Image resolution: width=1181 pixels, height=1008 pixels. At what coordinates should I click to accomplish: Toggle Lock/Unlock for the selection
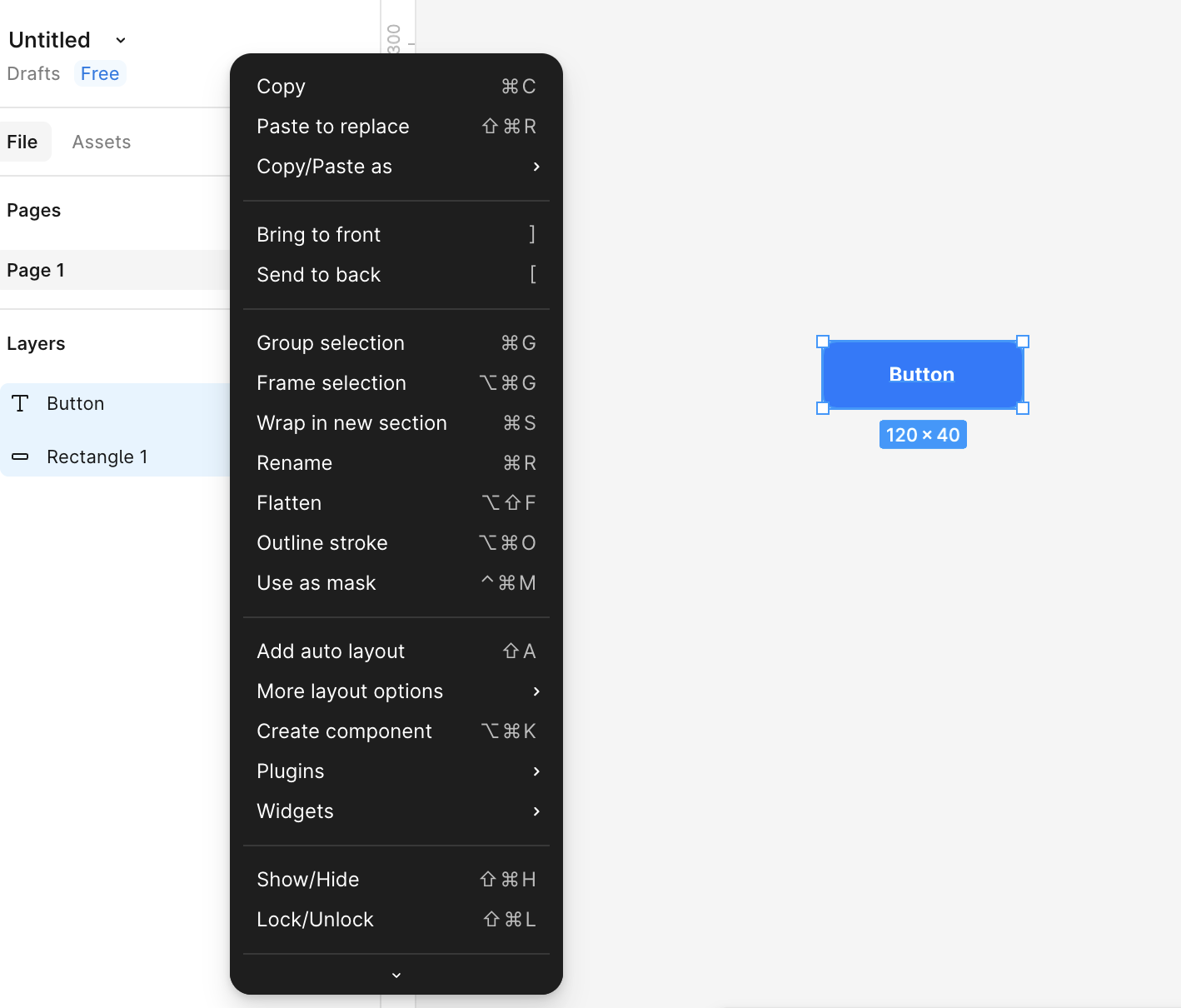click(x=396, y=920)
